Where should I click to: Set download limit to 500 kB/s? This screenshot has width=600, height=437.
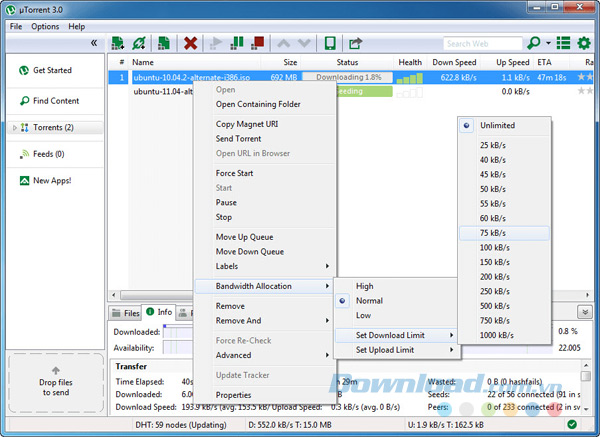pos(504,306)
